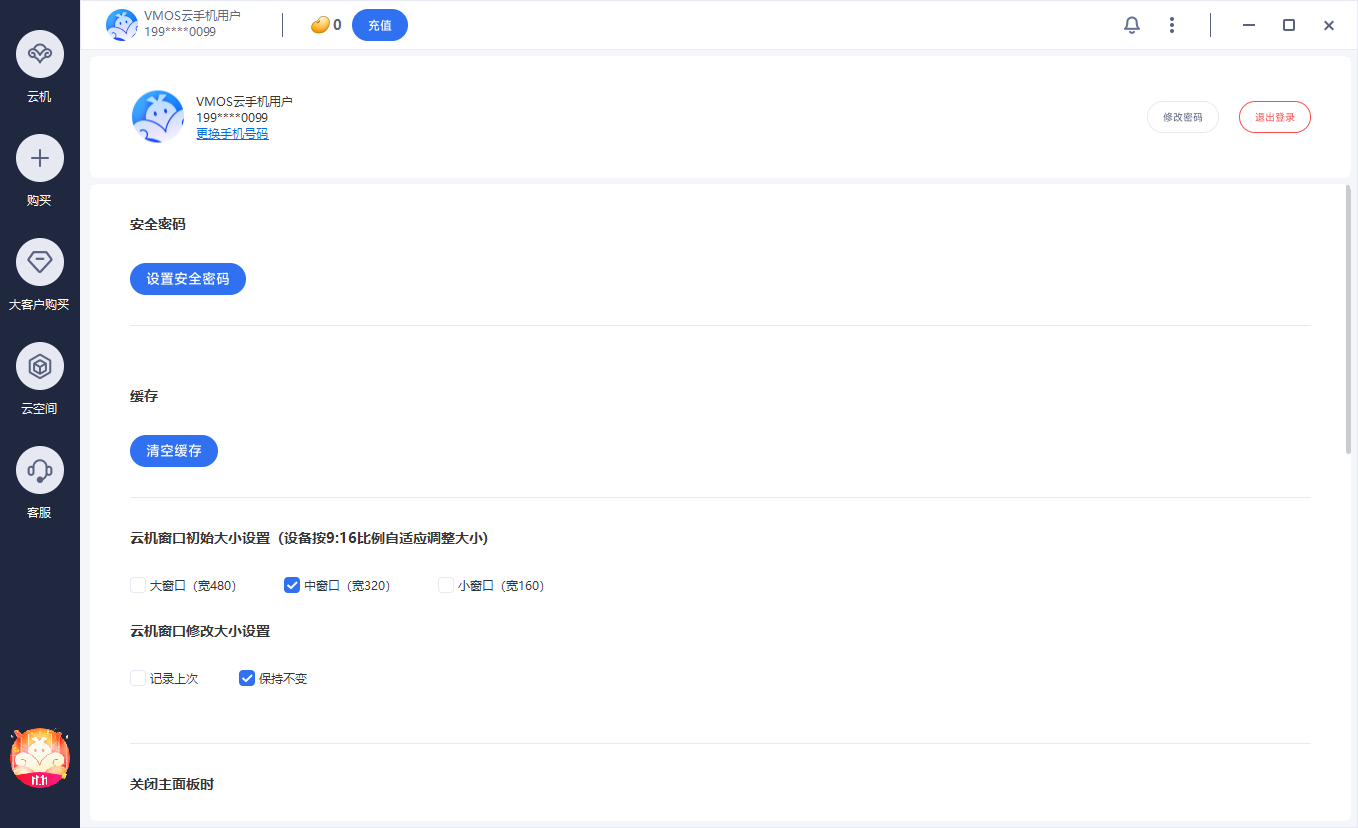Click the 缓存 section heading
1358x828 pixels.
pos(144,396)
